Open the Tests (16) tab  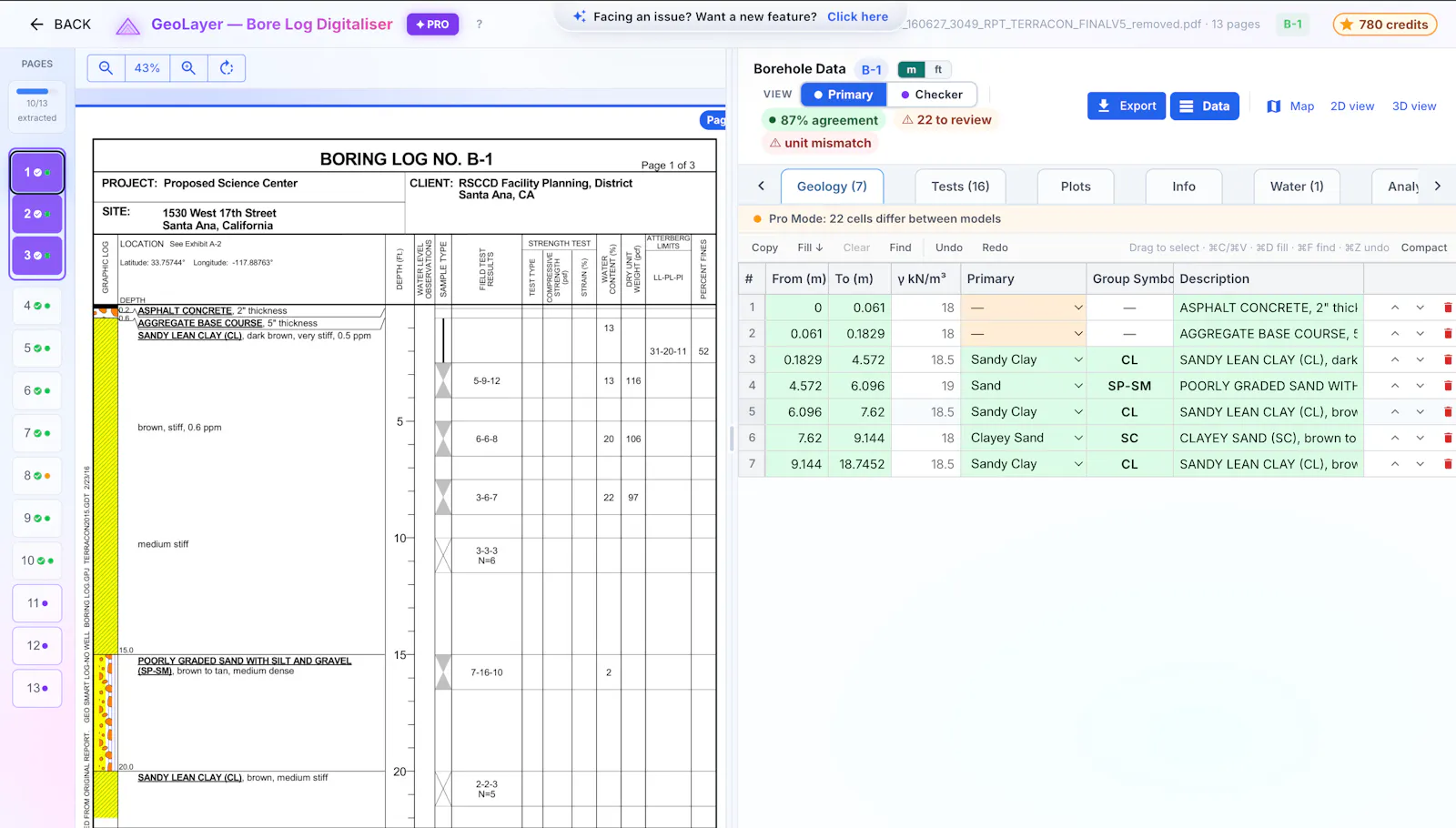coord(960,187)
